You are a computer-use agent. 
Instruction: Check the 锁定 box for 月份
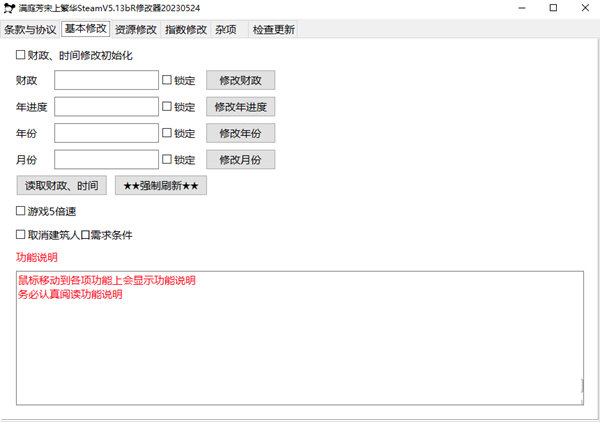[167, 159]
